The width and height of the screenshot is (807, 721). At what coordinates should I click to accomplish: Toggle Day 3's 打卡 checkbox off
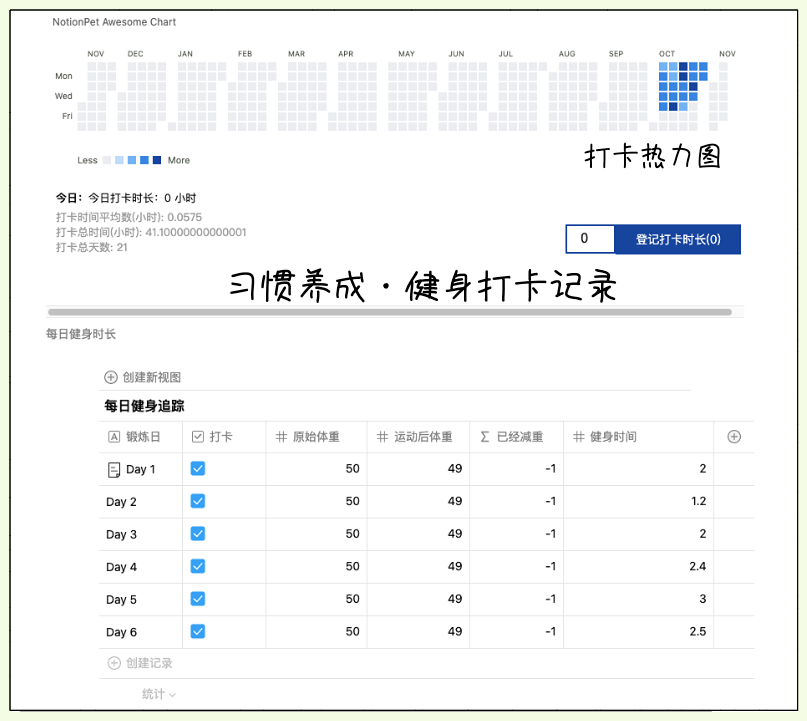click(197, 534)
